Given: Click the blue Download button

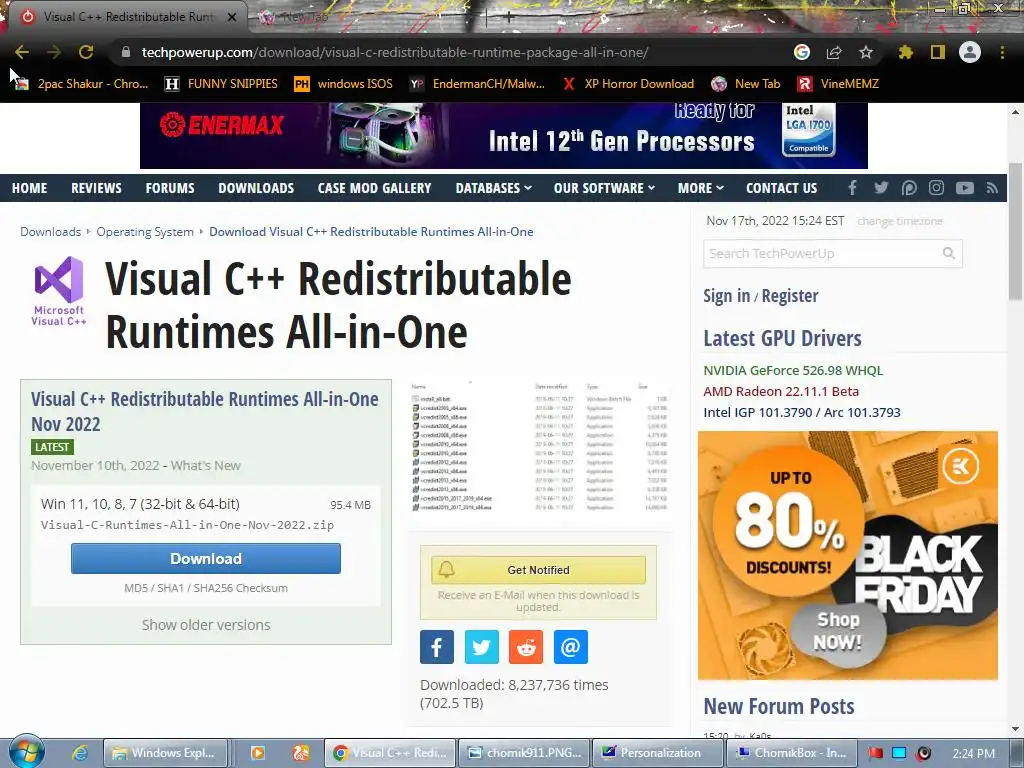Looking at the screenshot, I should point(206,559).
